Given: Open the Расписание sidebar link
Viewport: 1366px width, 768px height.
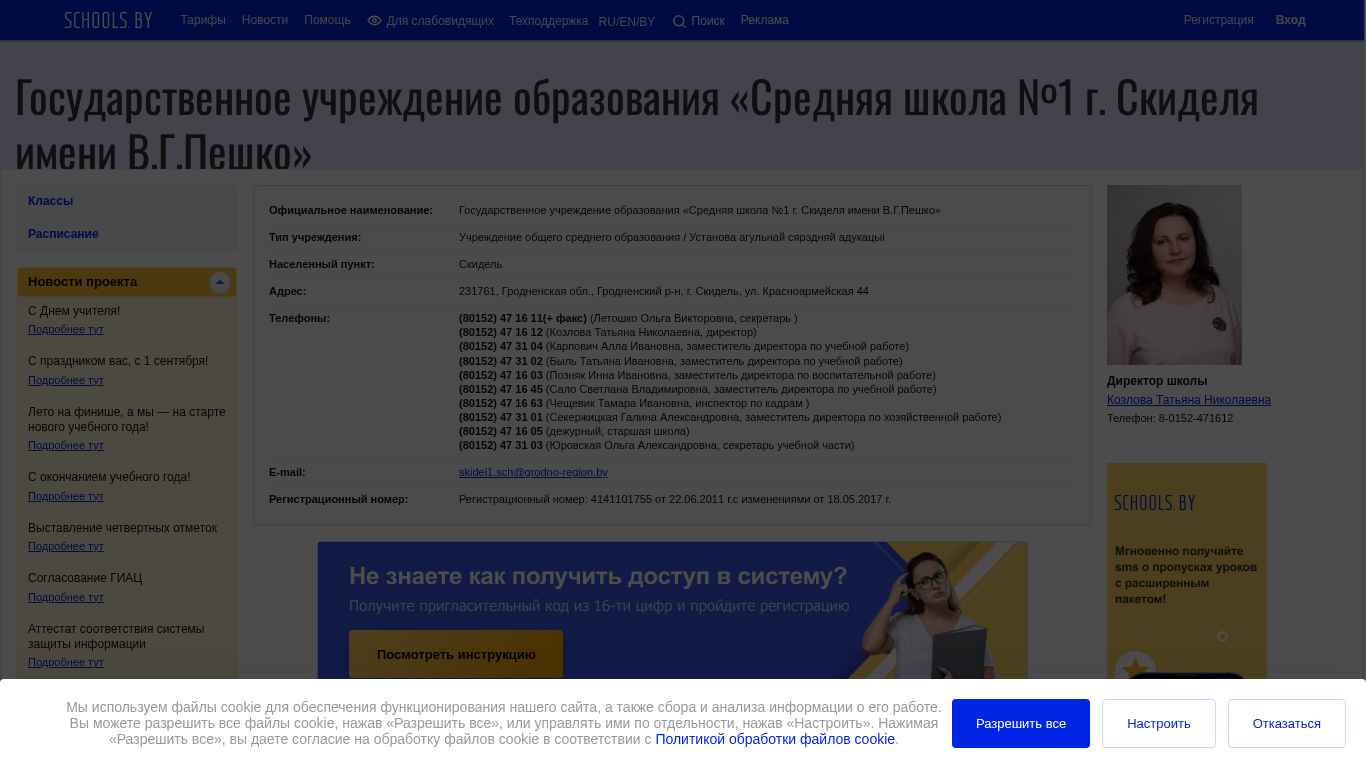Looking at the screenshot, I should click(63, 234).
